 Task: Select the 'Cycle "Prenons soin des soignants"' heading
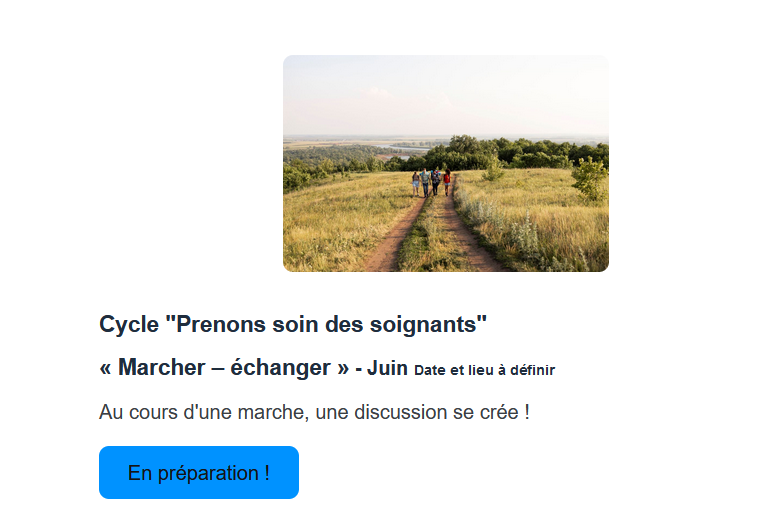293,324
